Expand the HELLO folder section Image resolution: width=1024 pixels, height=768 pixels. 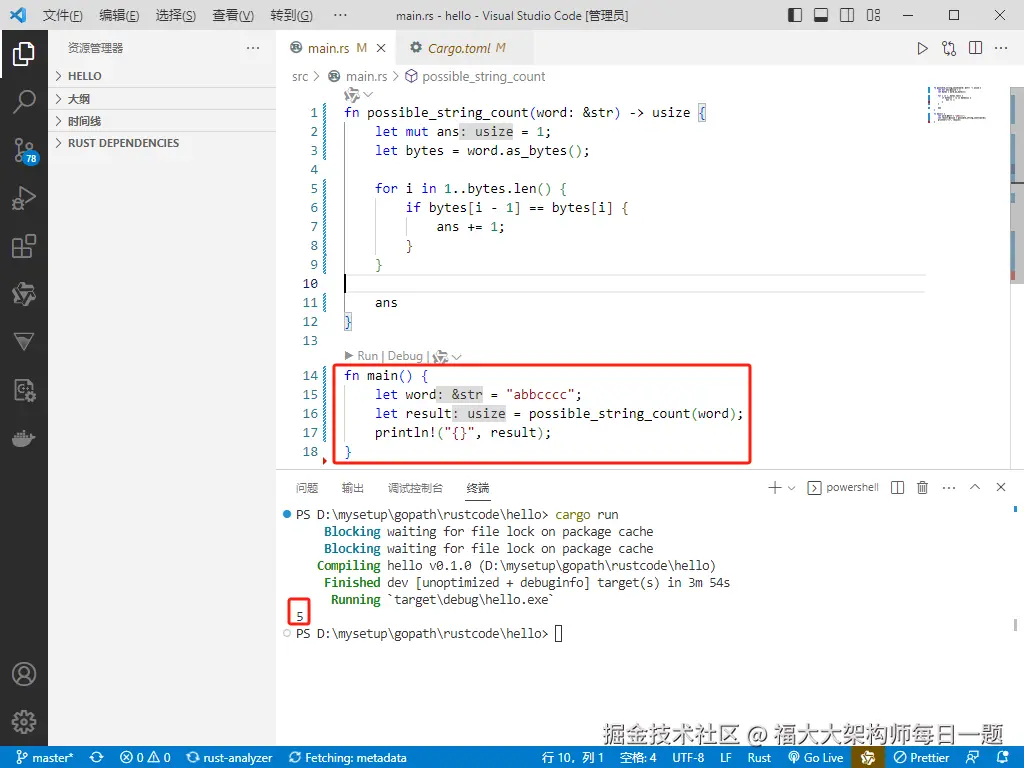162,76
